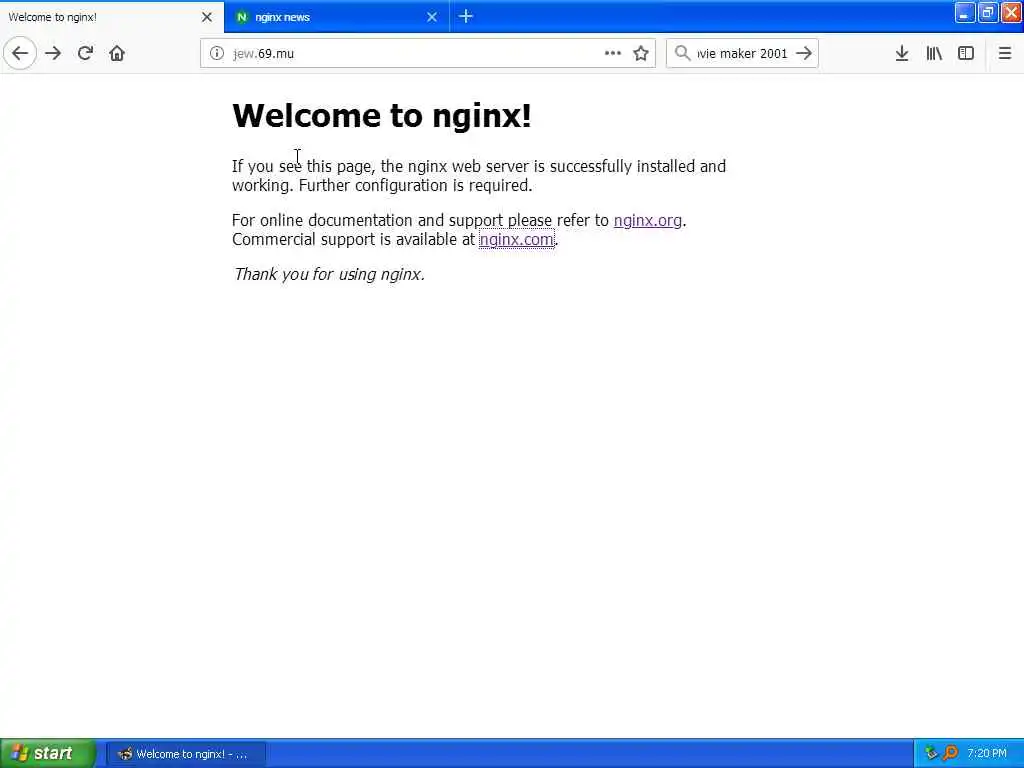Open a new tab with the plus
Viewport: 1024px width, 768px height.
click(466, 16)
